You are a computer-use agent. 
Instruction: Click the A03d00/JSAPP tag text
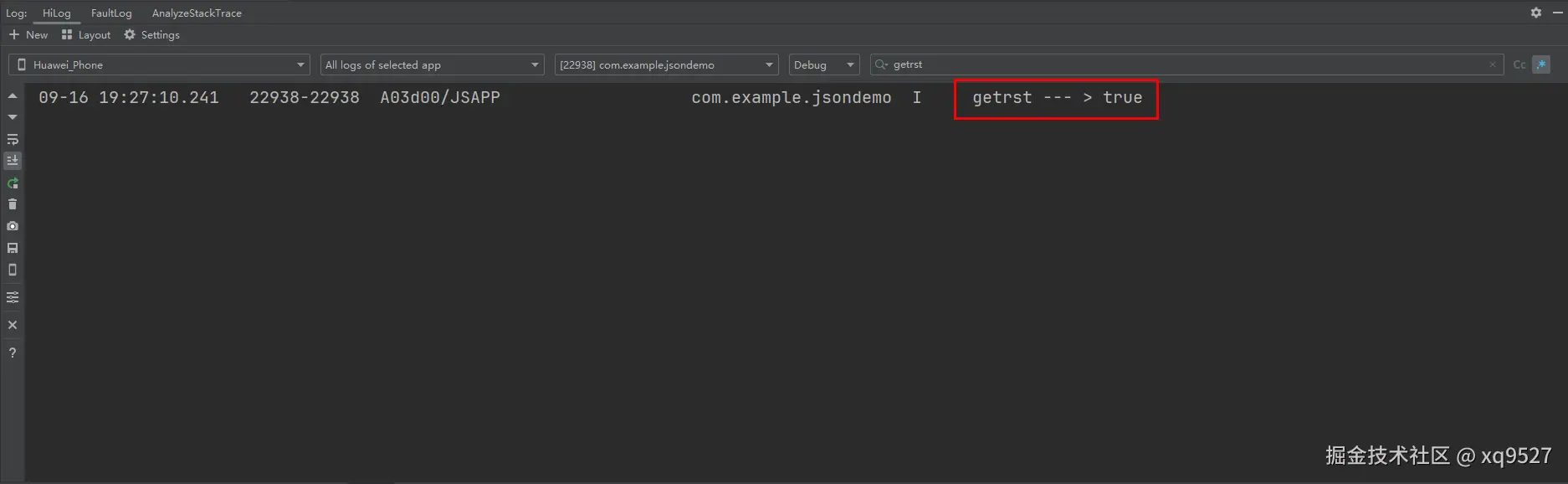440,97
